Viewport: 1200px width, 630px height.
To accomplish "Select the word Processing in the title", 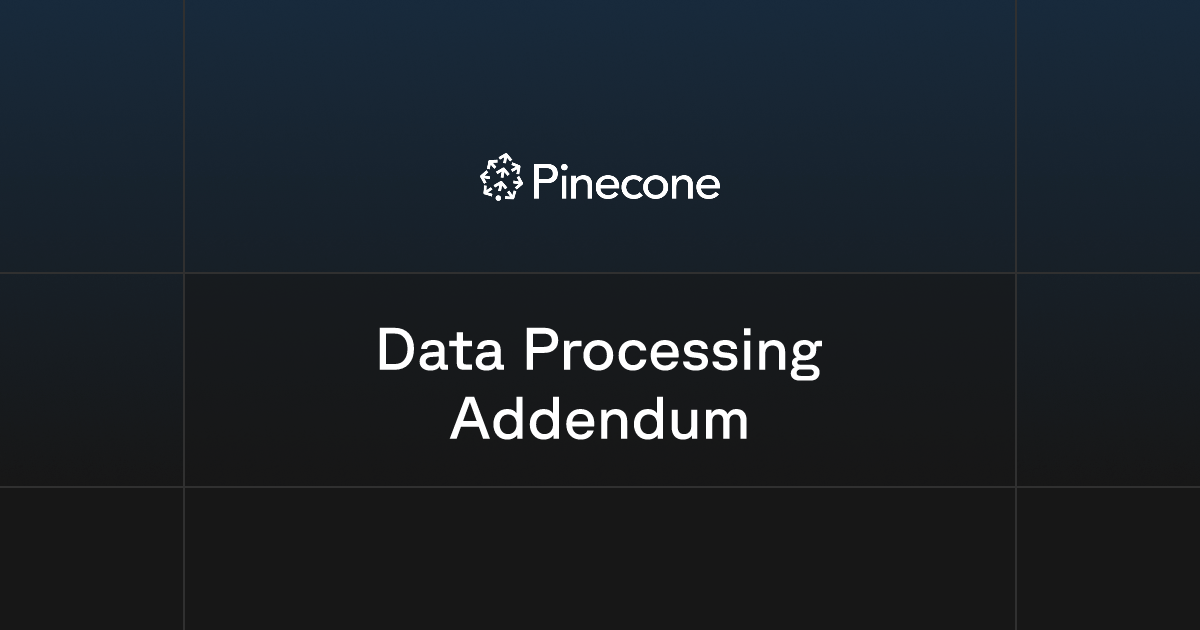I will pos(673,353).
